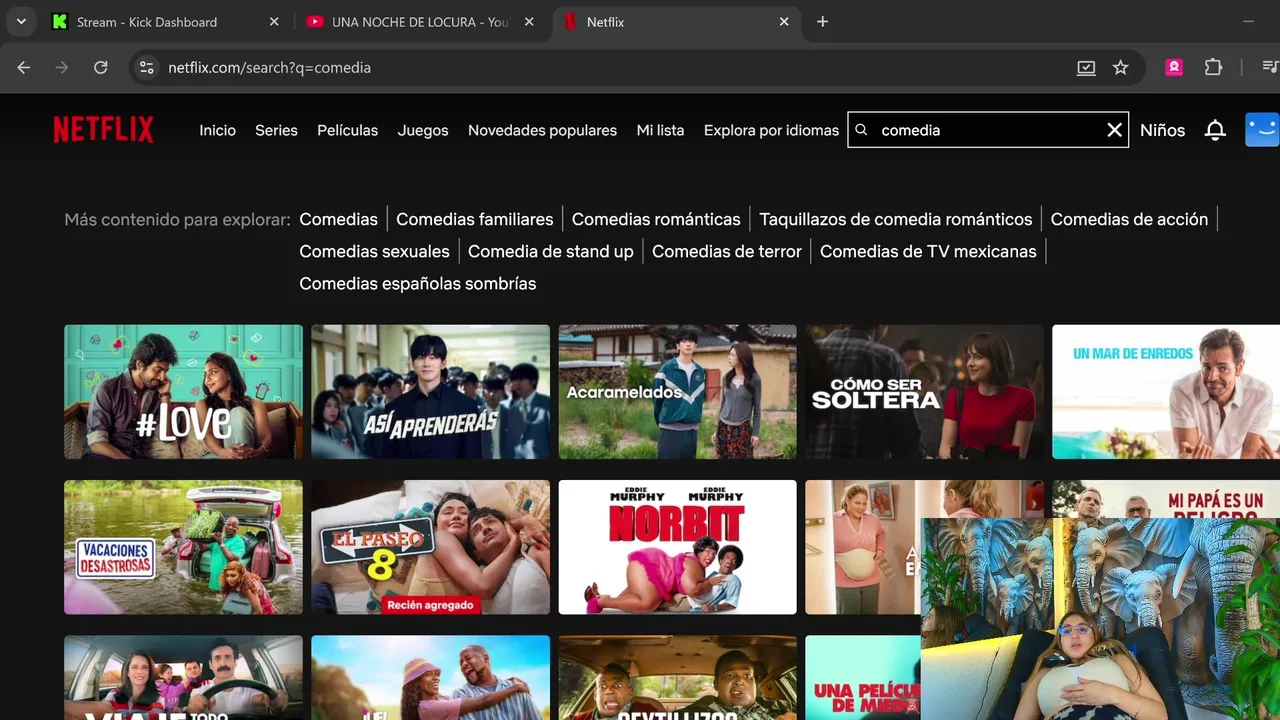Explore Comedias familiares
The height and width of the screenshot is (720, 1280).
pos(474,219)
